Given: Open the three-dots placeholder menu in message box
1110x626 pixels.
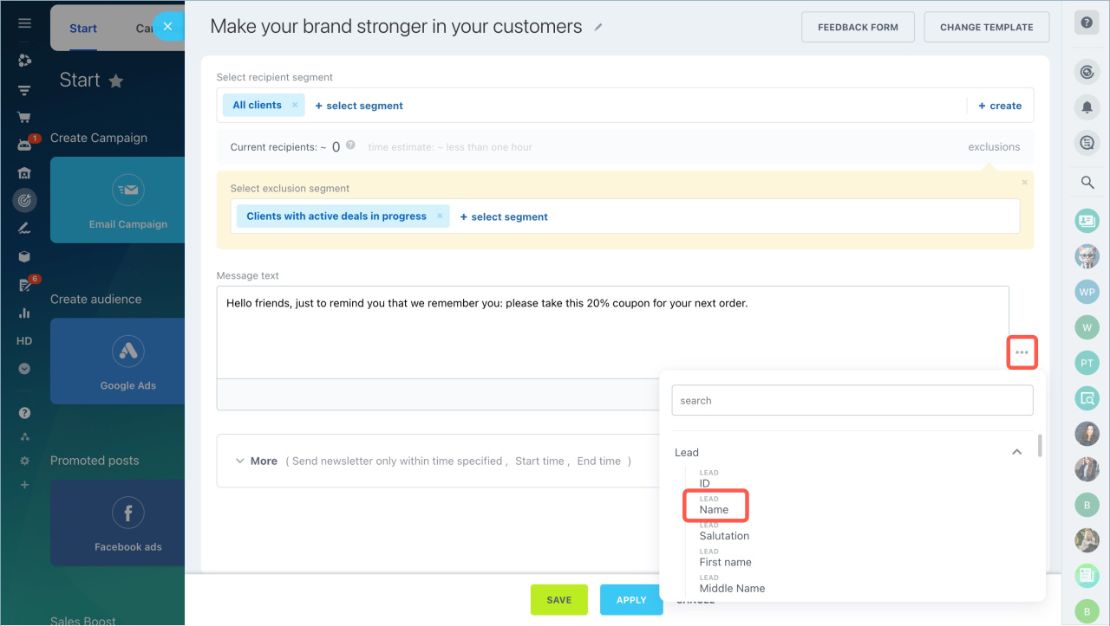Looking at the screenshot, I should (x=1022, y=352).
